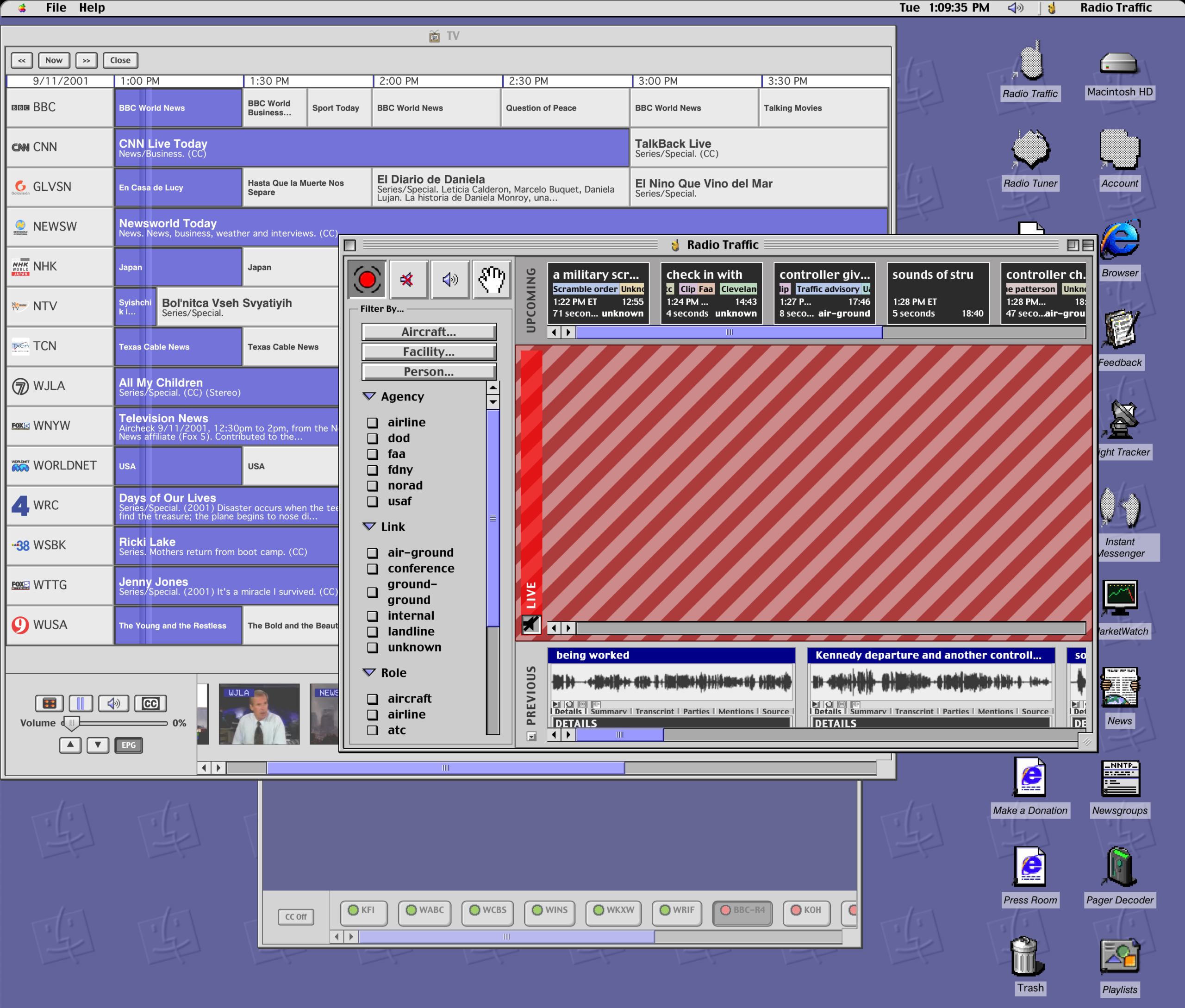This screenshot has height=1008, width=1185.
Task: Open the Help menu
Action: pyautogui.click(x=92, y=8)
